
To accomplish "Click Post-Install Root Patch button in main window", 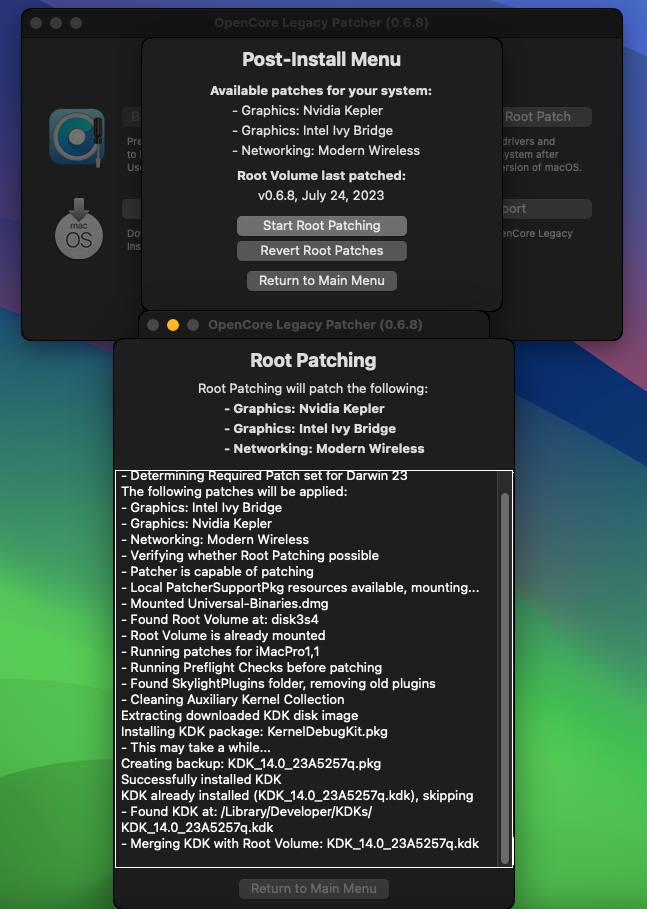I will [x=546, y=117].
